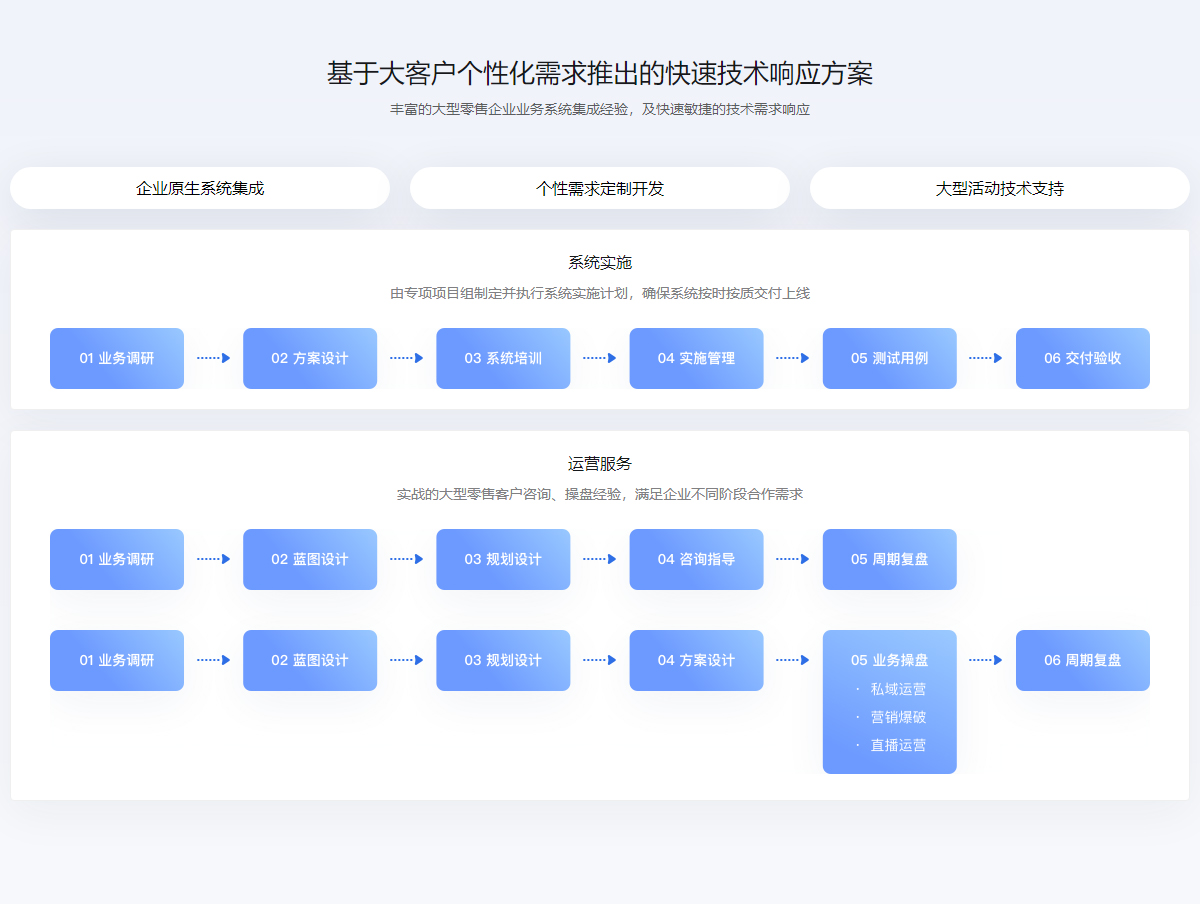This screenshot has height=904, width=1200.
Task: Select the 企业原生系统集成 tab
Action: (200, 188)
